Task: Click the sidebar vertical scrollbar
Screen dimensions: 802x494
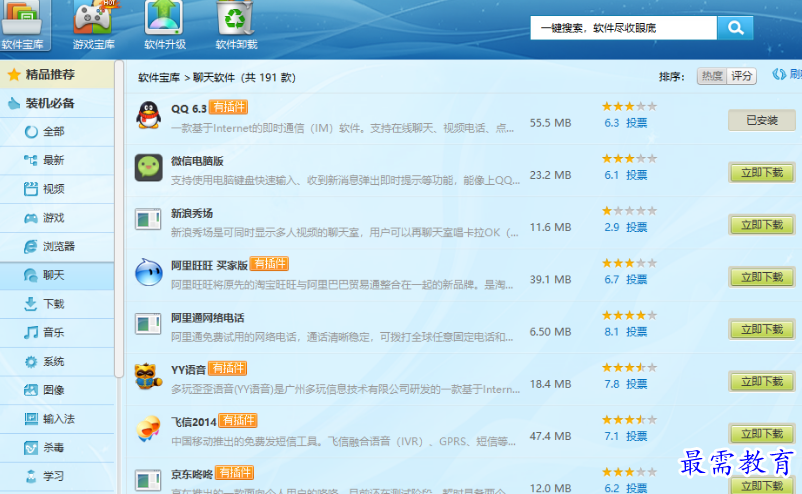Action: 119,220
